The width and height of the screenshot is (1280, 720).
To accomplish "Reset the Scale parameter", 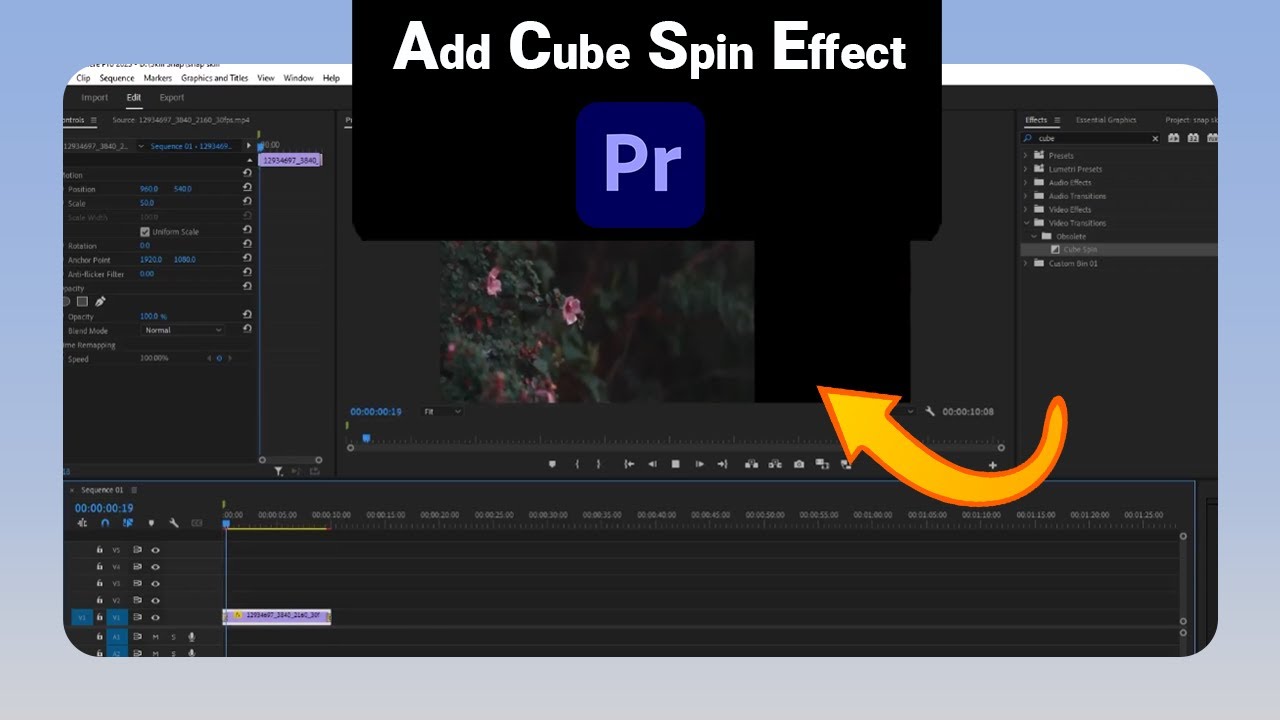I will (x=247, y=201).
